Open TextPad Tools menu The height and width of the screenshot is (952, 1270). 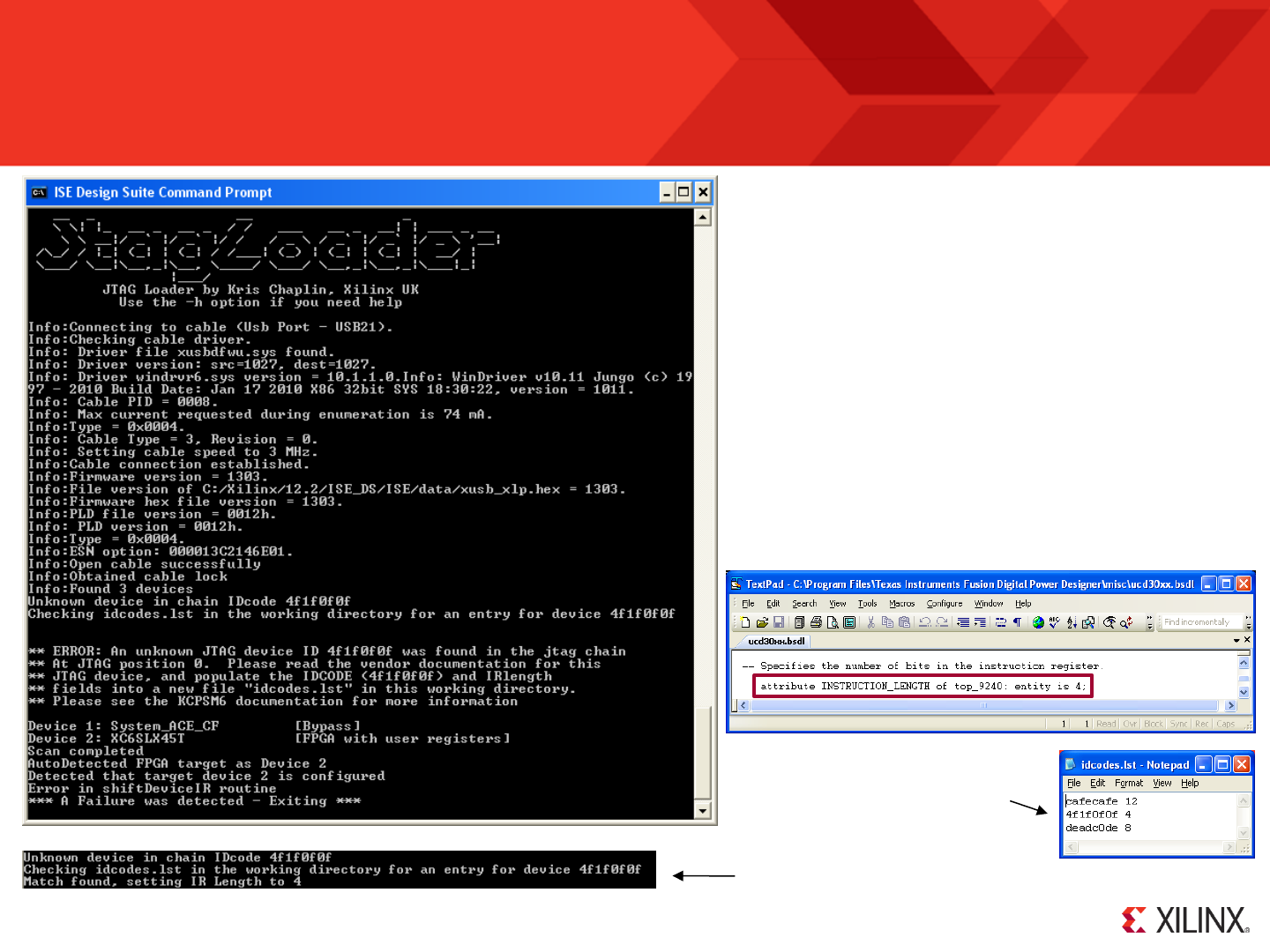(868, 604)
